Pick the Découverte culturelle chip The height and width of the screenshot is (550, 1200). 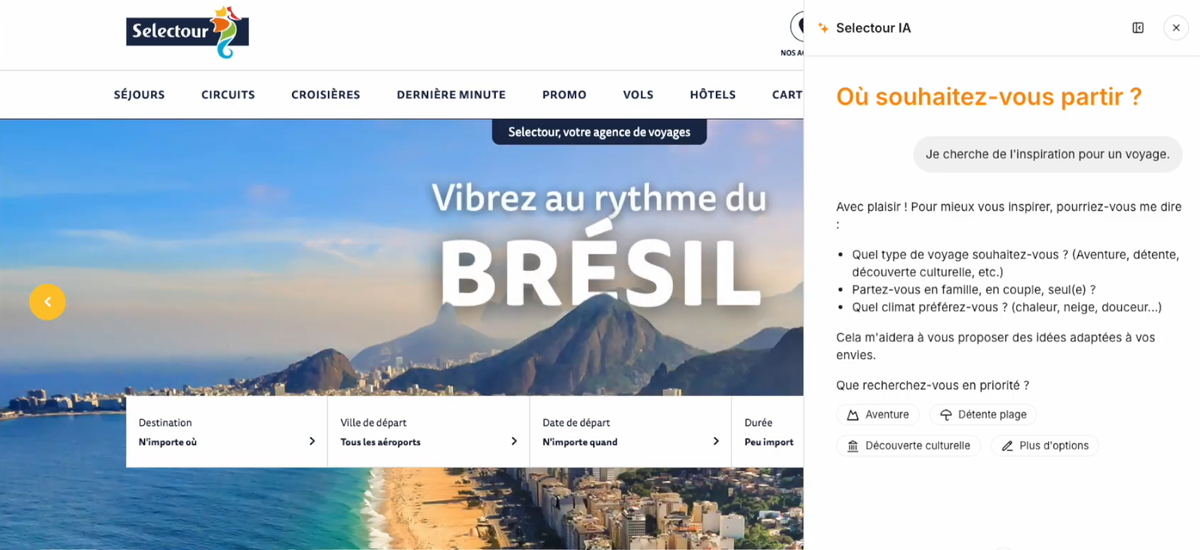point(909,446)
